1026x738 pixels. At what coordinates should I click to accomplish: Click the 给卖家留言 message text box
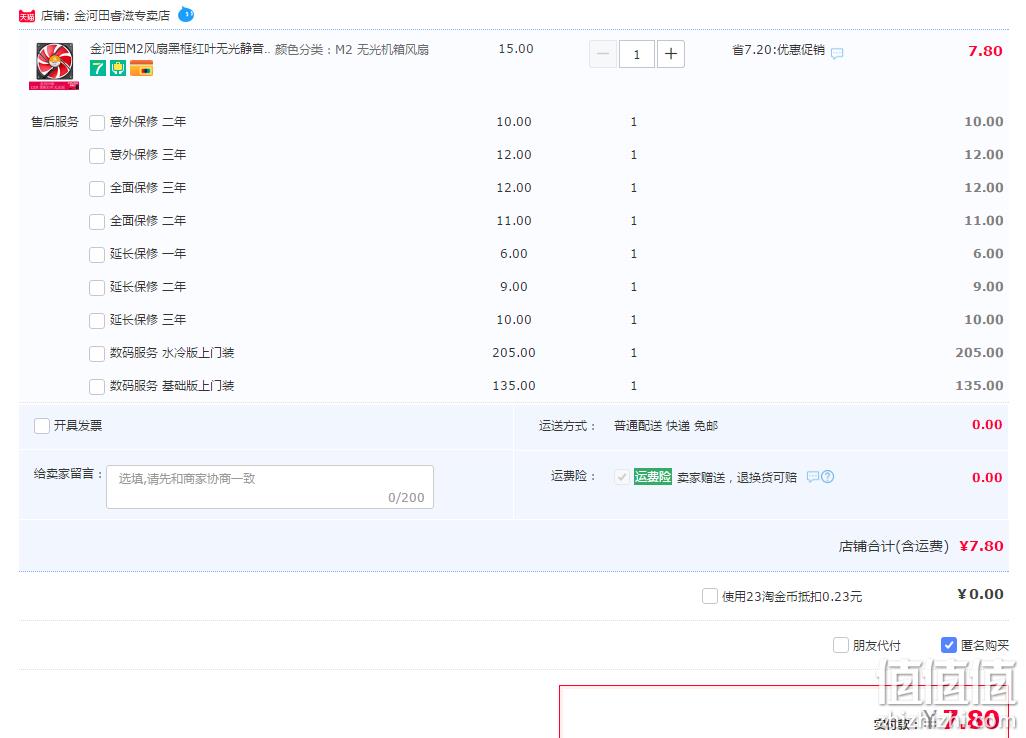tap(270, 487)
